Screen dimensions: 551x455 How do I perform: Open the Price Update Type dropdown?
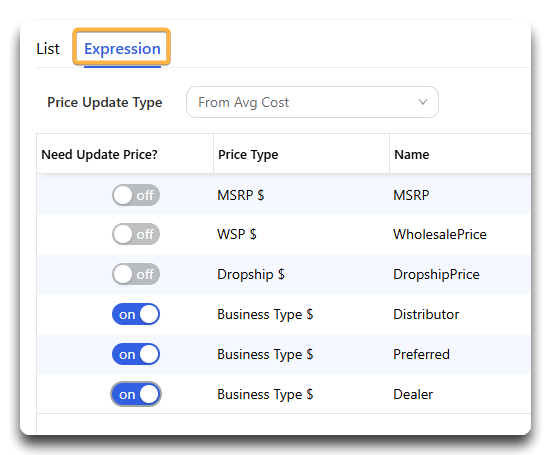click(x=312, y=102)
